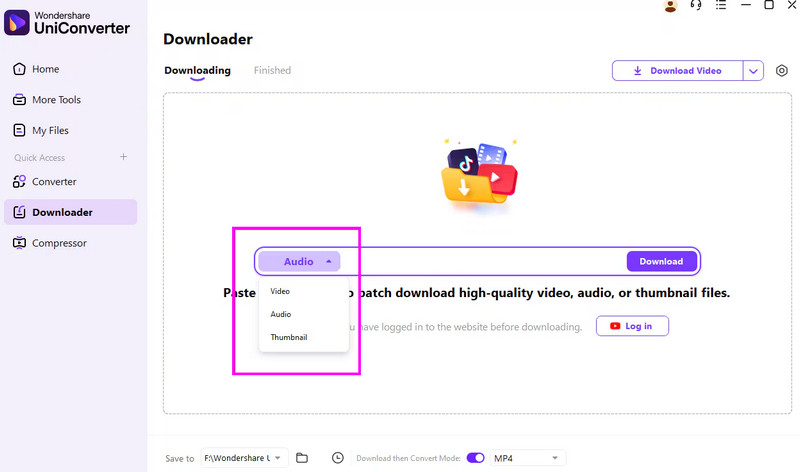Choose Audio from the type menu
This screenshot has height=472, width=800.
click(x=281, y=314)
